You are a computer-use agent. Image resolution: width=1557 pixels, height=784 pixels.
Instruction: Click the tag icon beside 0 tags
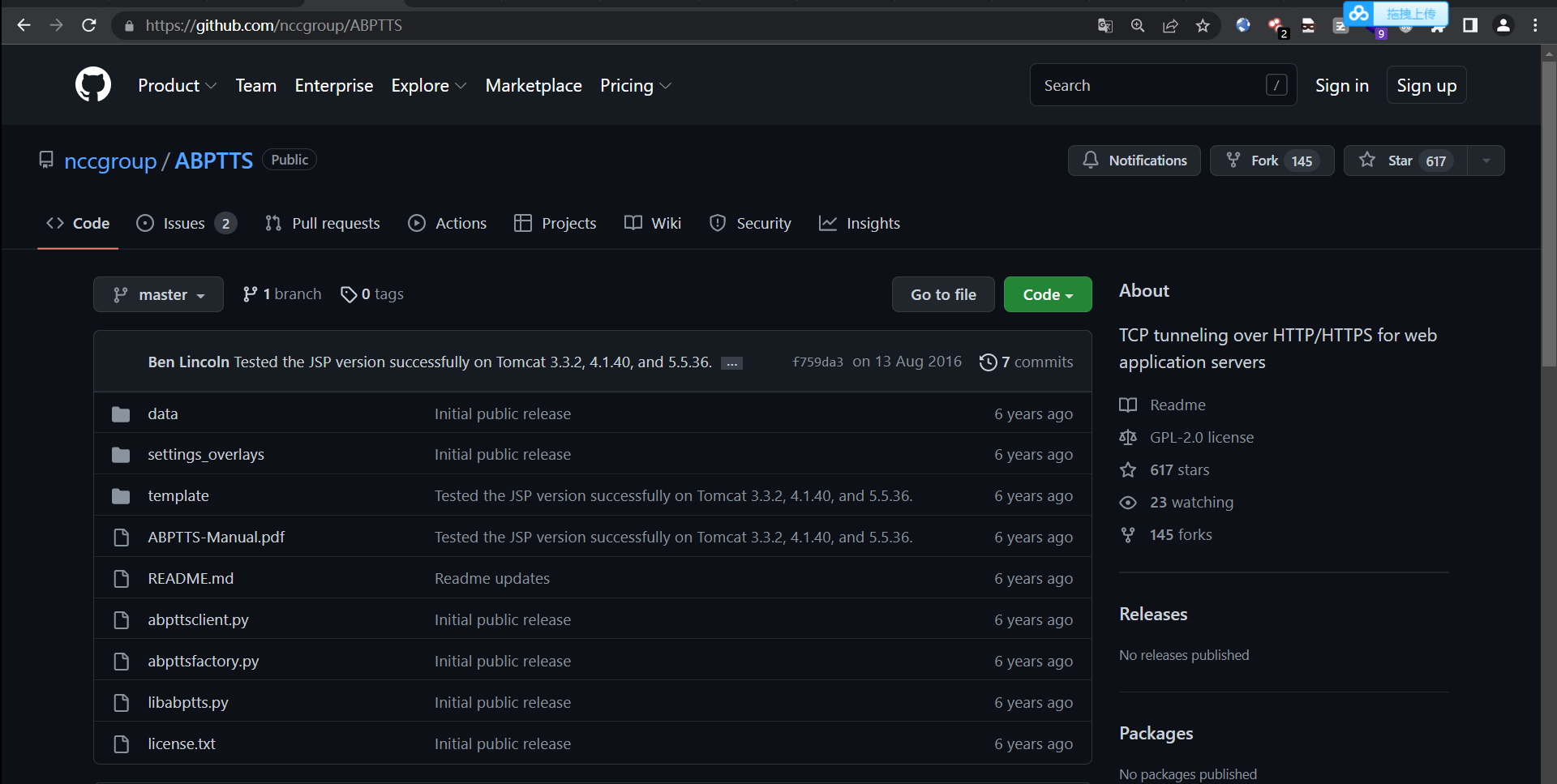349,294
